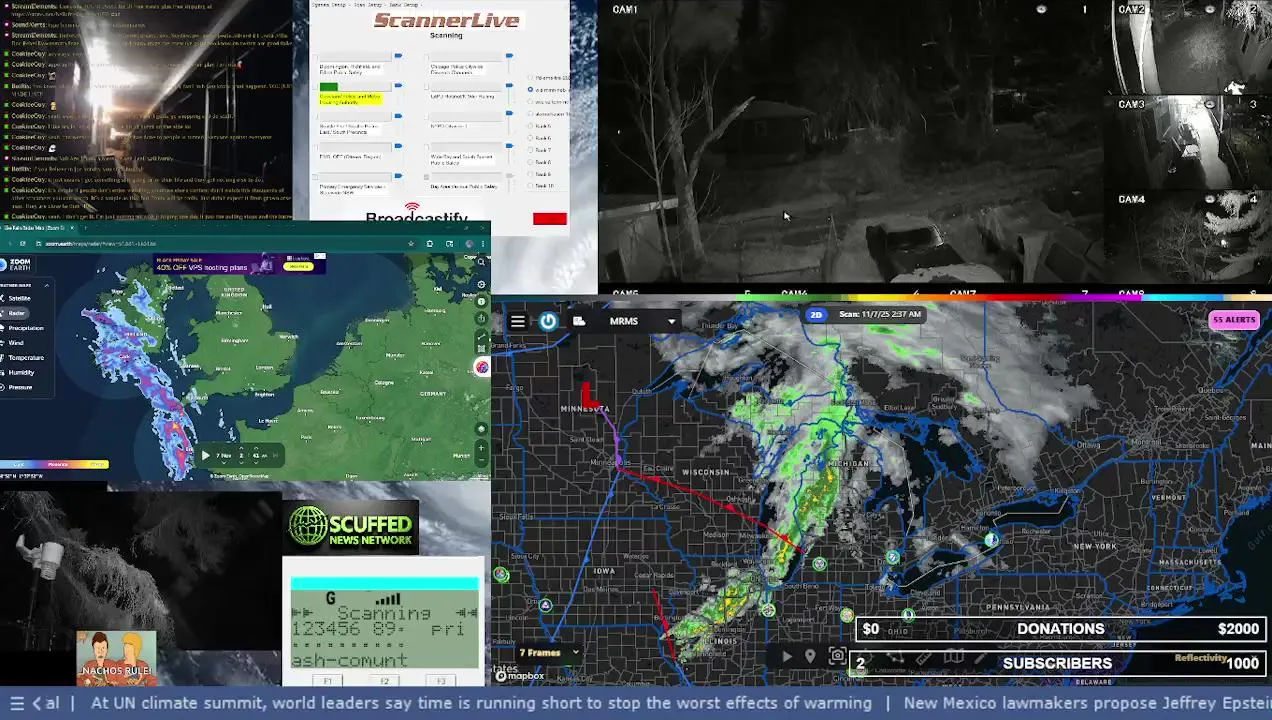Open Zoom Earth settings gear icon
Screen dimensions: 1272x720
pos(481,284)
